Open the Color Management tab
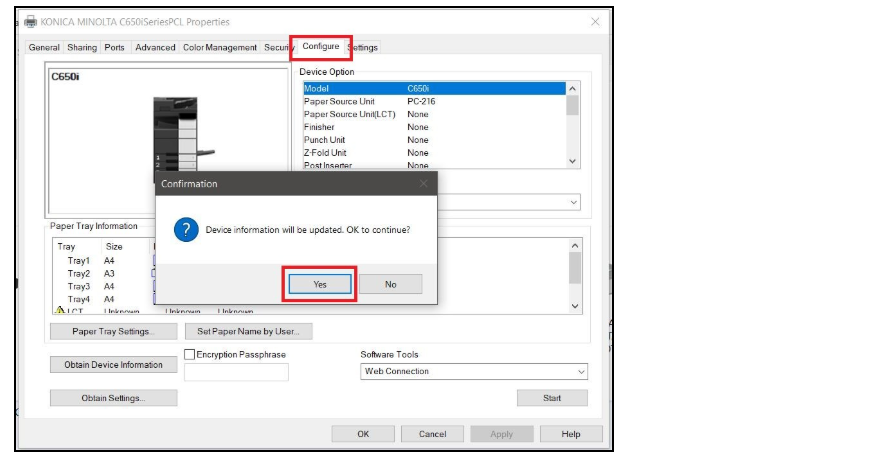Screen dimensions: 890x457 [220, 48]
